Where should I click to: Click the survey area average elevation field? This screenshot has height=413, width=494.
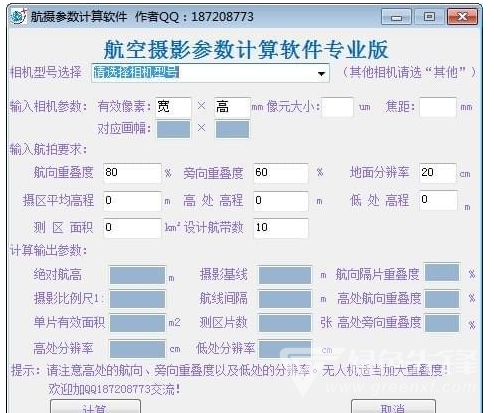[x=132, y=201]
